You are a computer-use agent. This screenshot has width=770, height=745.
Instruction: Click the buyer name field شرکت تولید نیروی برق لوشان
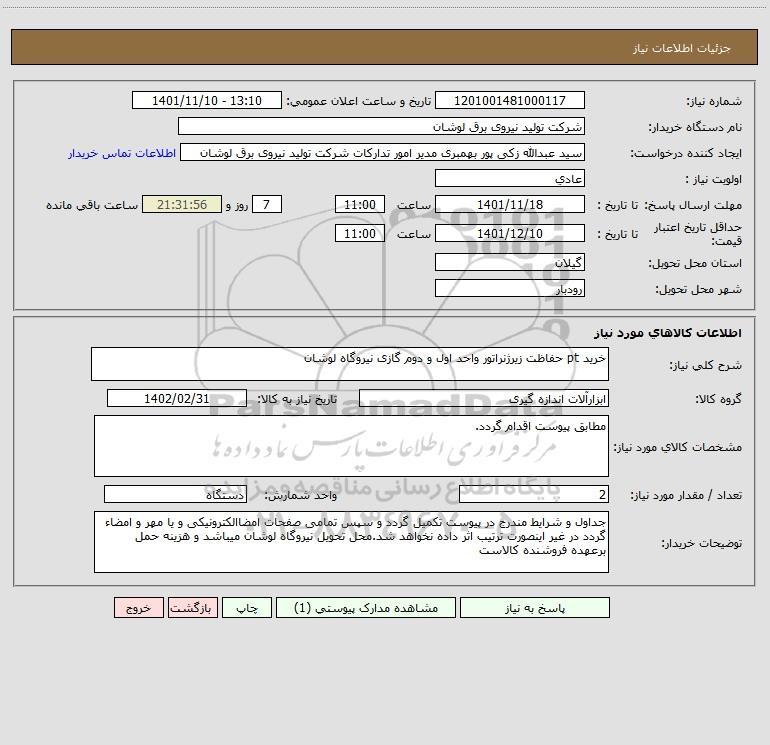(x=381, y=126)
